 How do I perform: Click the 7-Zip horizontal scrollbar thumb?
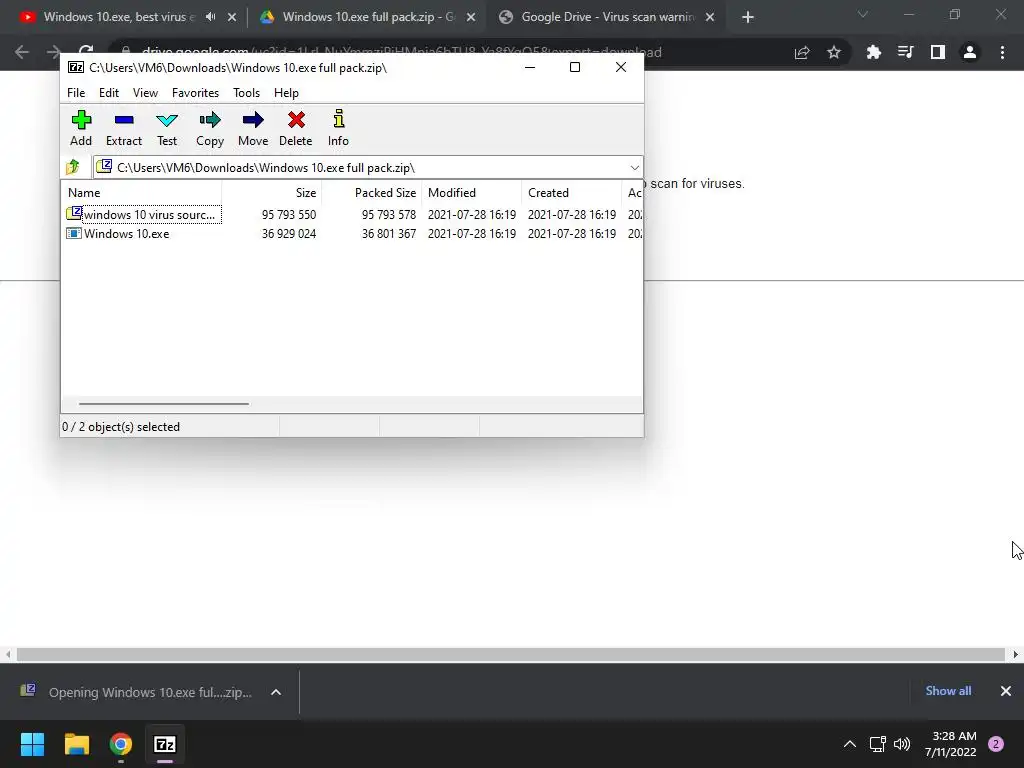(163, 404)
